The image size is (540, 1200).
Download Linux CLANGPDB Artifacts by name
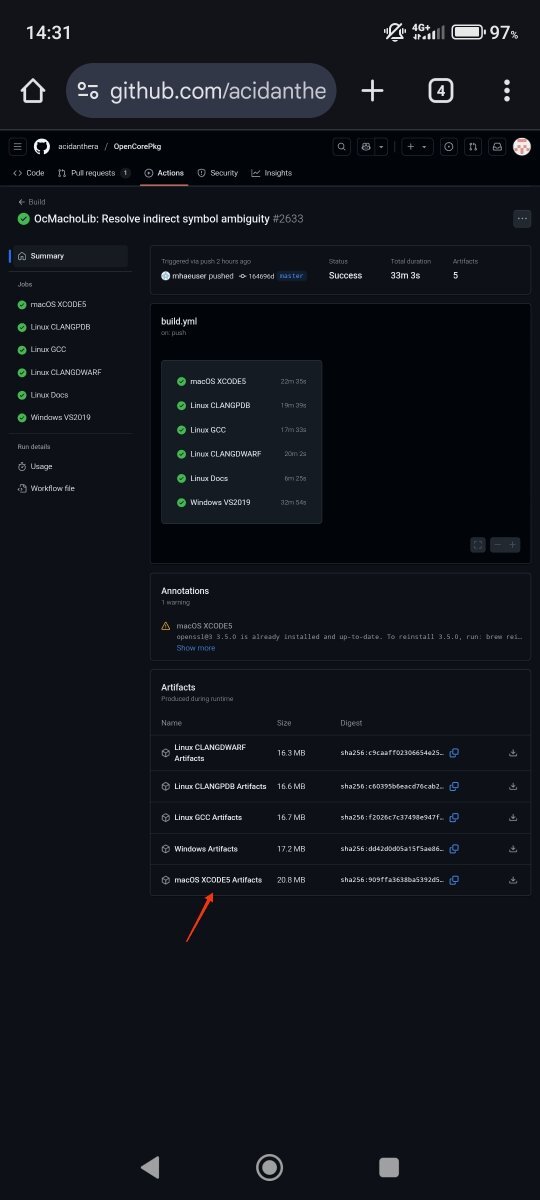(x=221, y=786)
